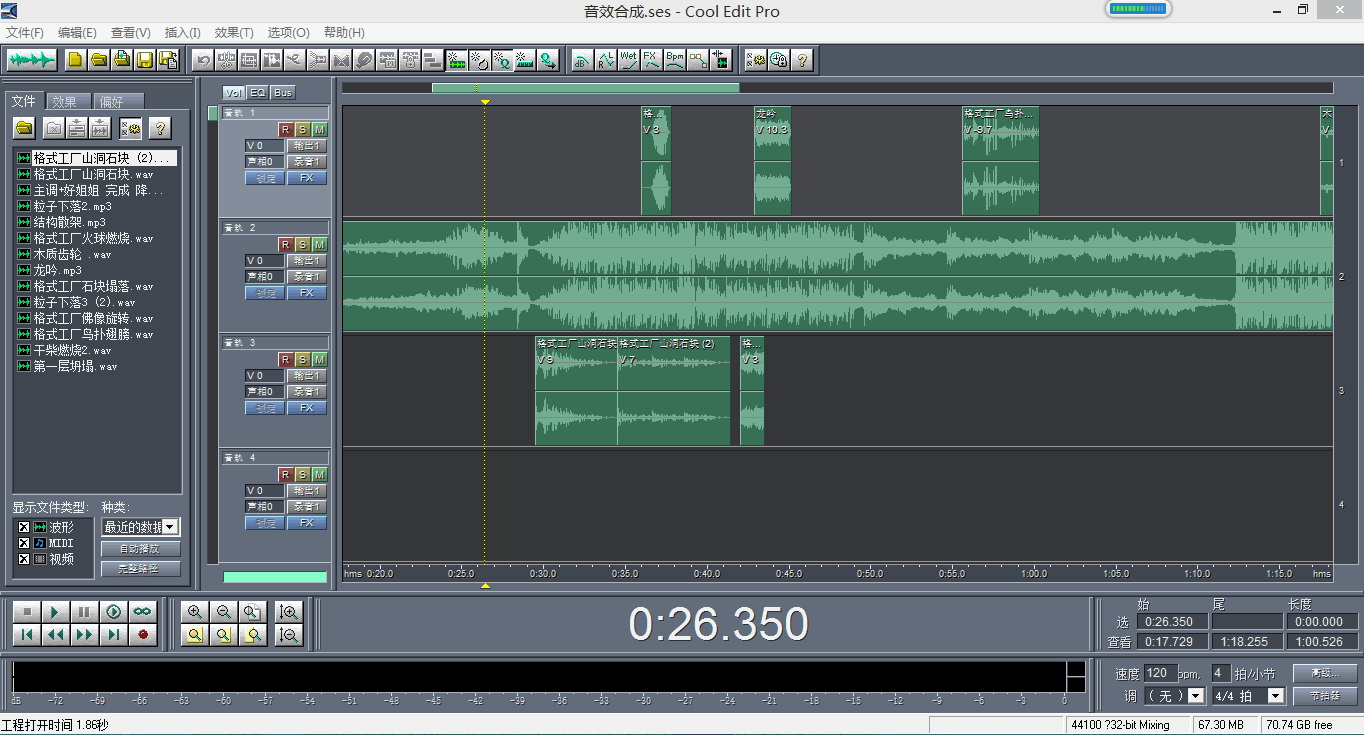Click the 完整路径 full path button
The height and width of the screenshot is (735, 1364).
click(141, 569)
